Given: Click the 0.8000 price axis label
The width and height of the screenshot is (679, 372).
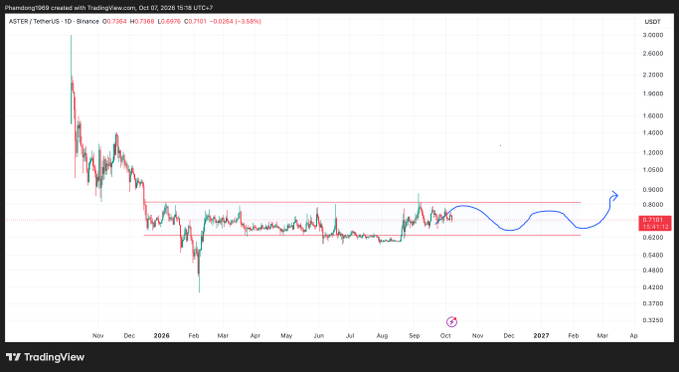Looking at the screenshot, I should pos(653,205).
